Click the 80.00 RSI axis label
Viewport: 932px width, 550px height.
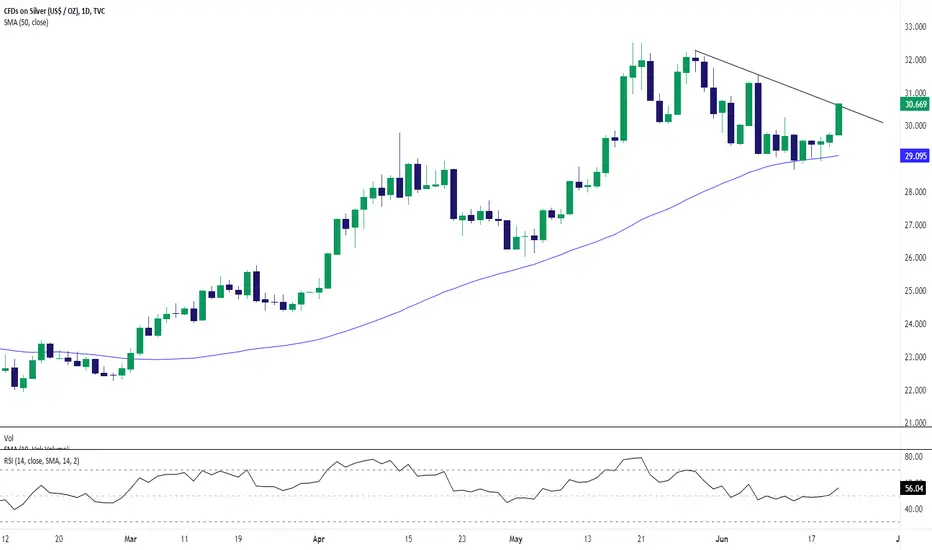tap(914, 457)
